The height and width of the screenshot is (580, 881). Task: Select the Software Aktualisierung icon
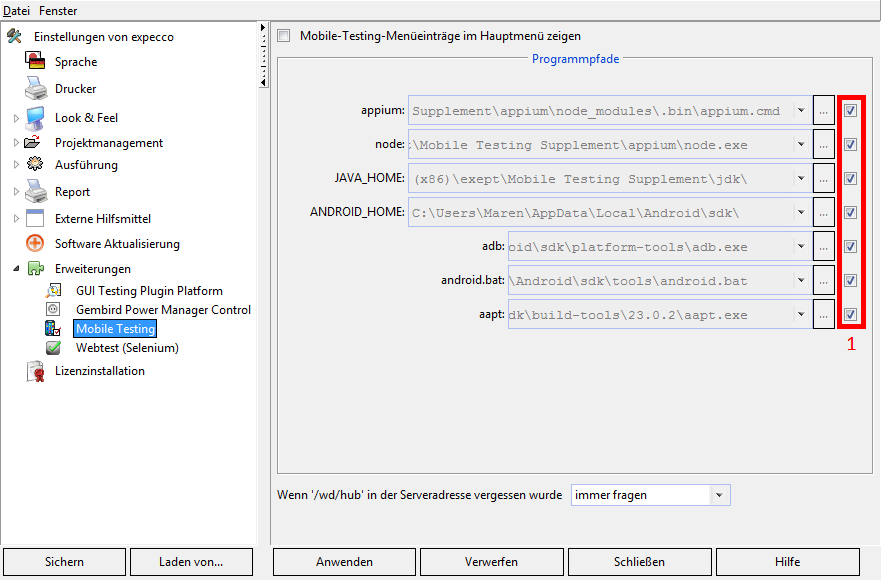pyautogui.click(x=35, y=244)
